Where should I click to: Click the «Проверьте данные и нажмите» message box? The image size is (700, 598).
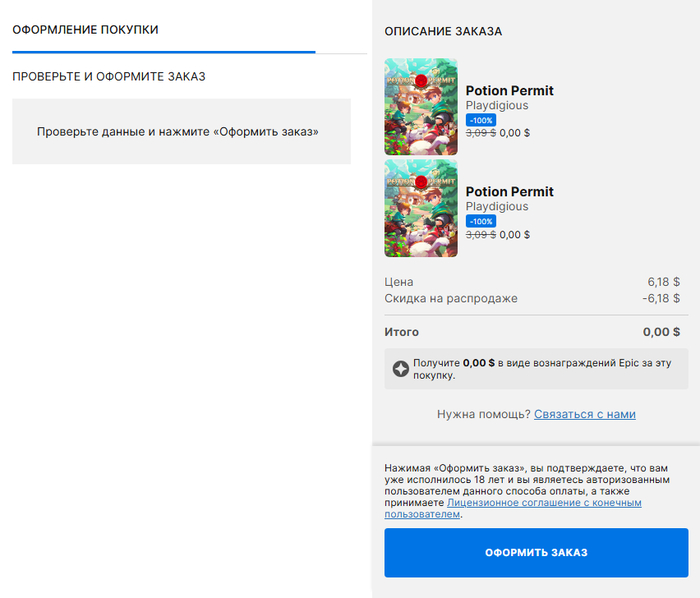pos(181,131)
